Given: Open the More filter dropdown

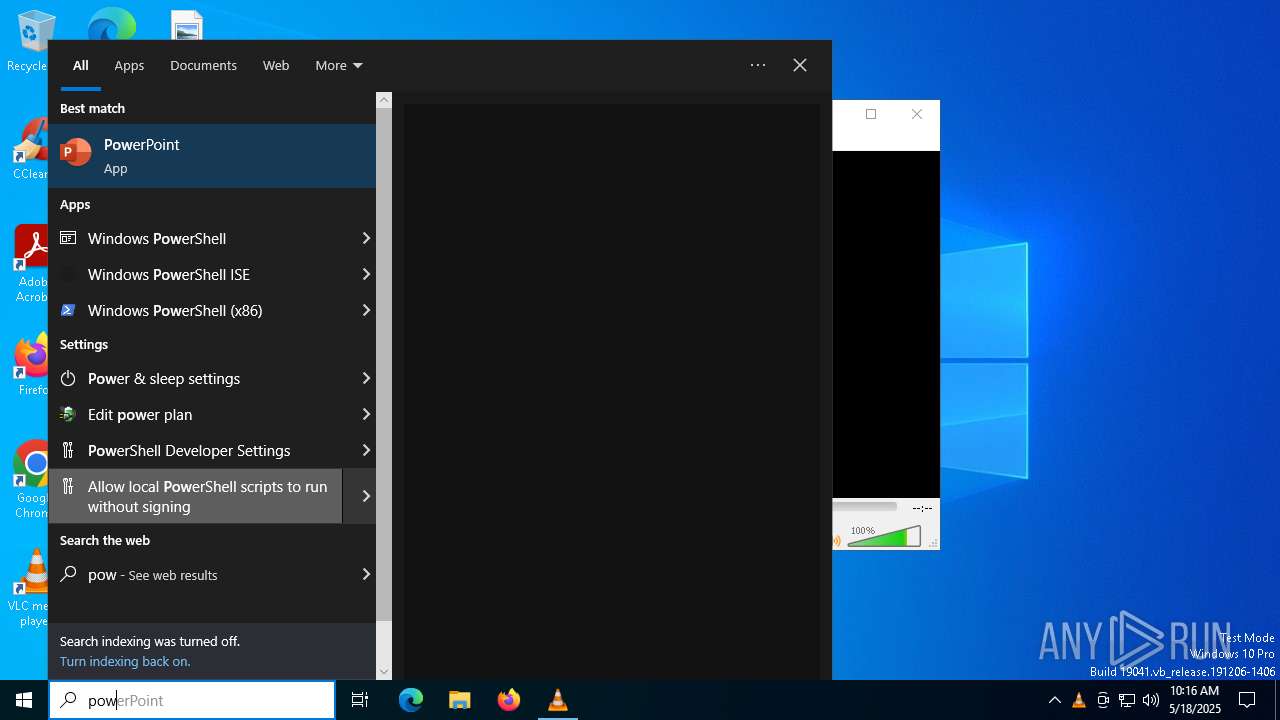Looking at the screenshot, I should tap(339, 65).
